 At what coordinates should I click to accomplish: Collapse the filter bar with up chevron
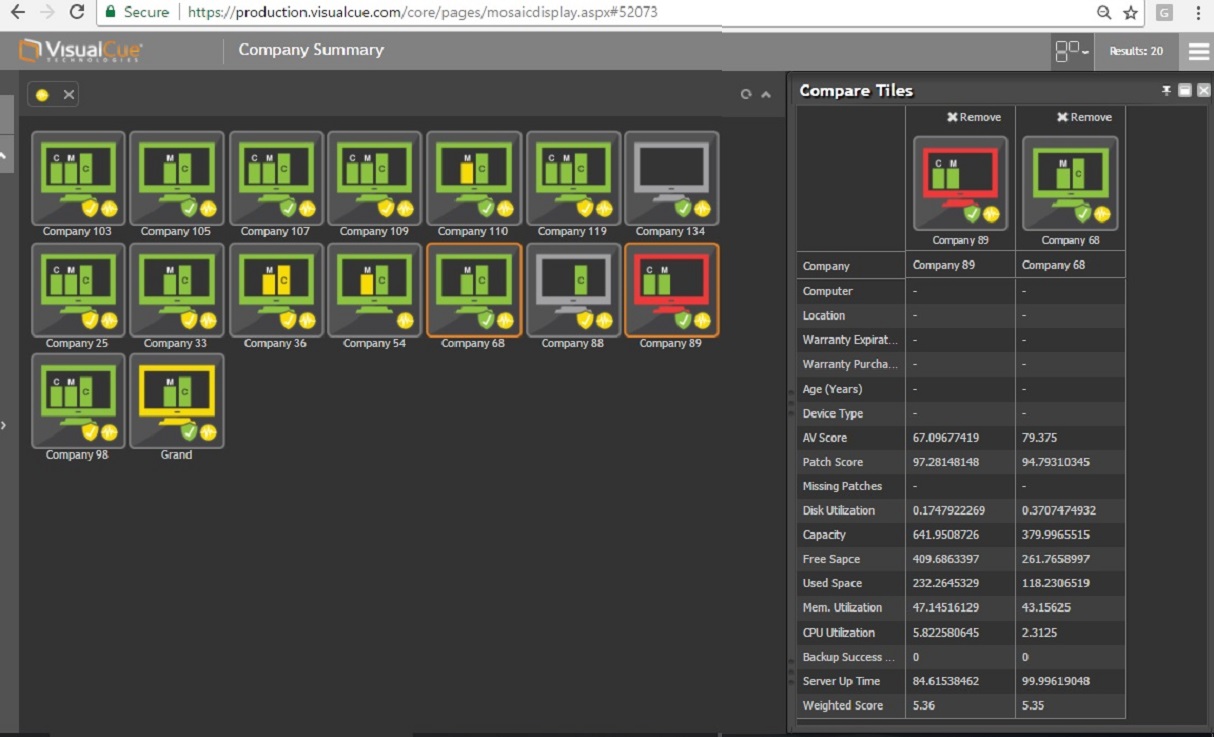click(x=766, y=95)
